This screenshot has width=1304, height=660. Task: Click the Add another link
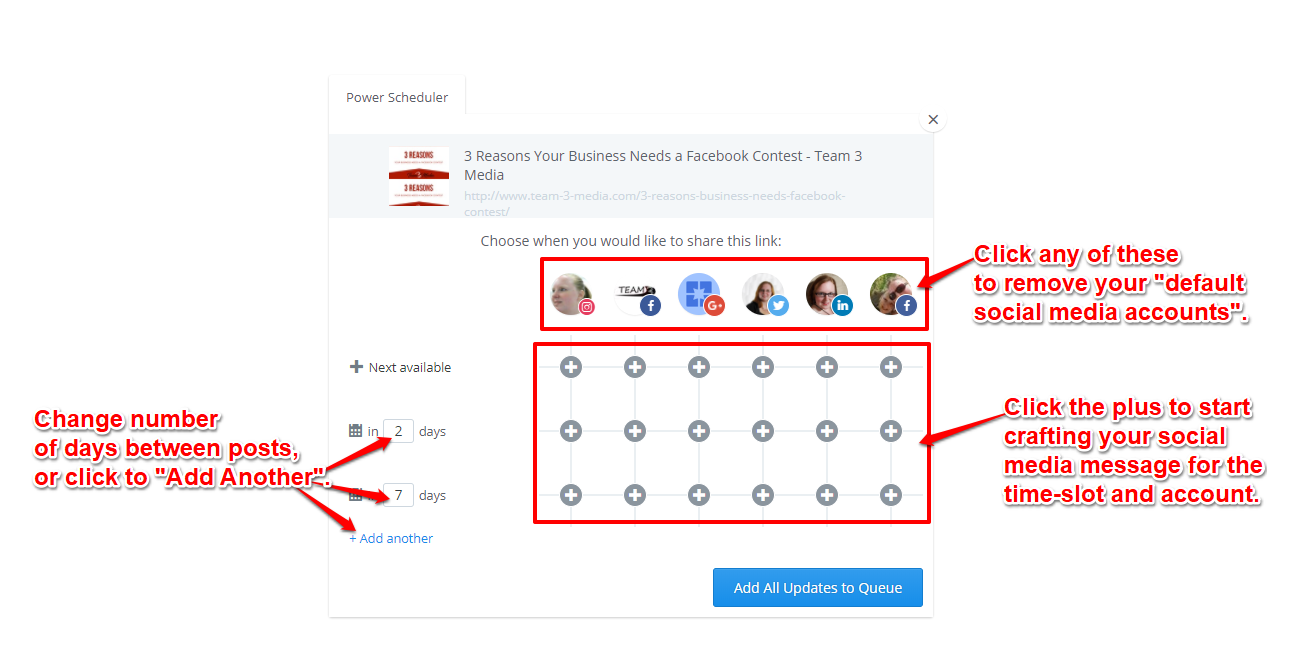(x=391, y=538)
